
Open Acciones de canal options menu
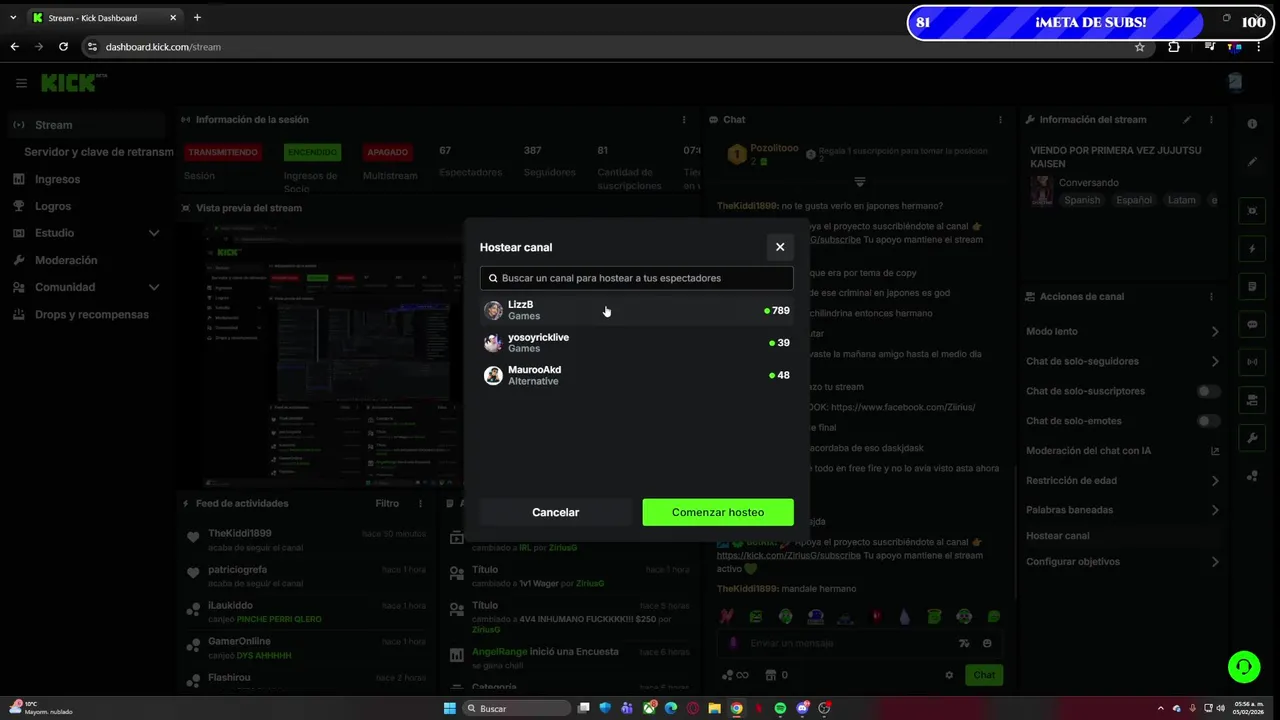click(1211, 296)
